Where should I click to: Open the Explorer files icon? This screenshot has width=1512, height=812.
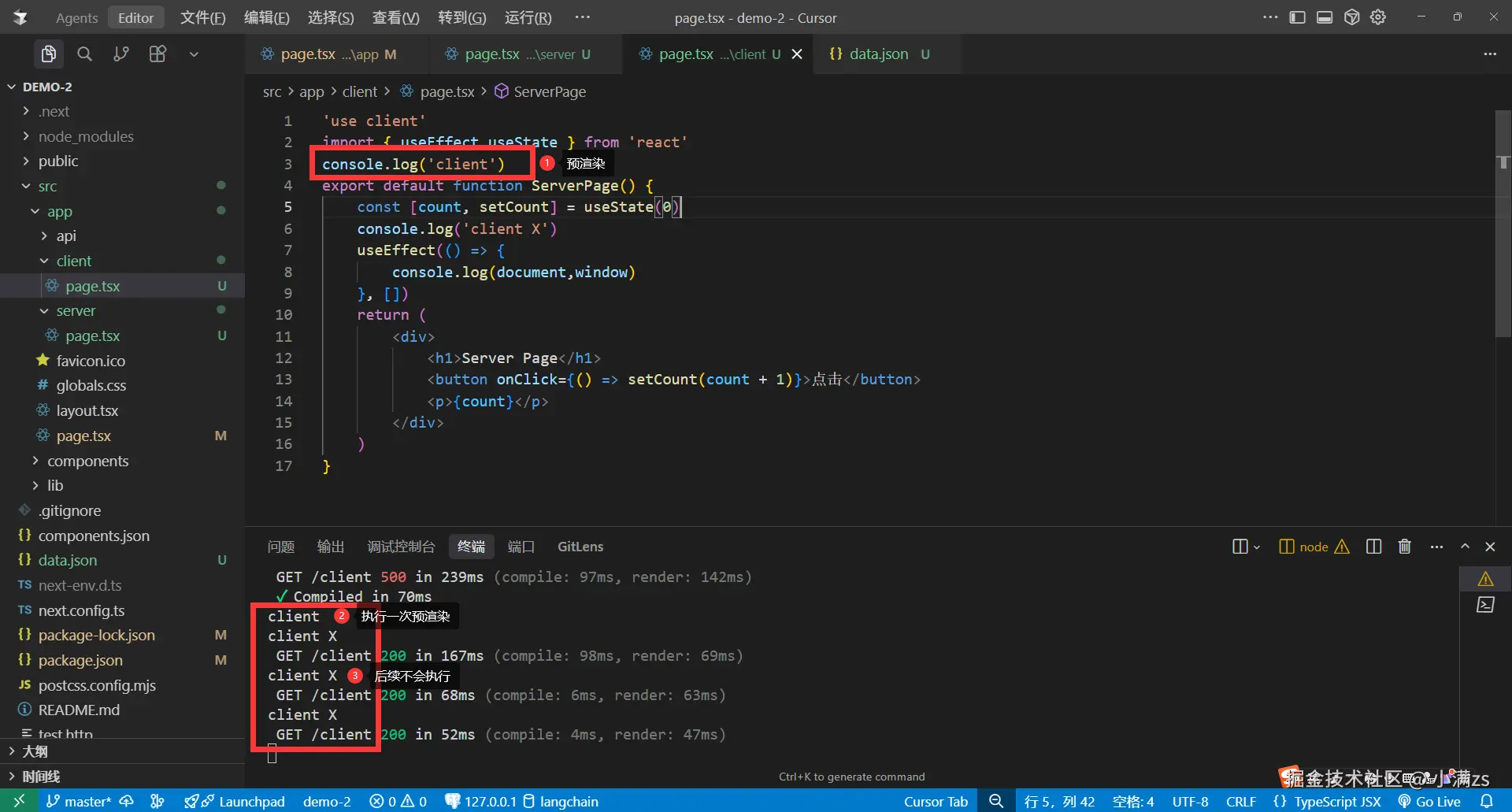tap(48, 54)
